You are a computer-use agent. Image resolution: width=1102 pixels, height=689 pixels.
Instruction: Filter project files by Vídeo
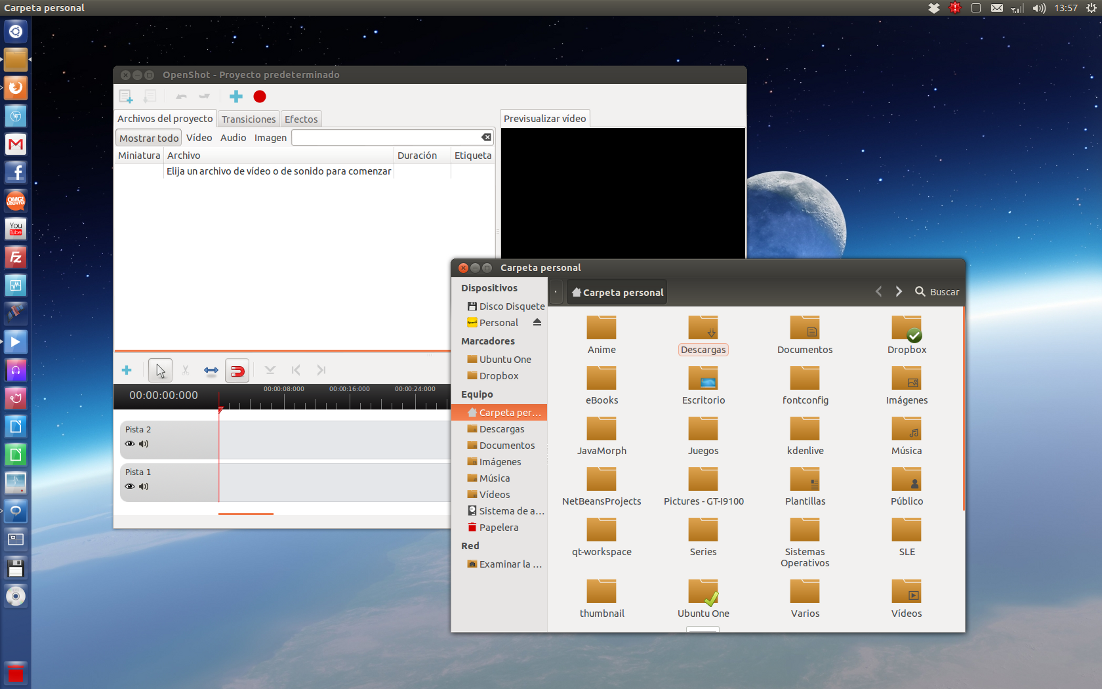[x=200, y=138]
